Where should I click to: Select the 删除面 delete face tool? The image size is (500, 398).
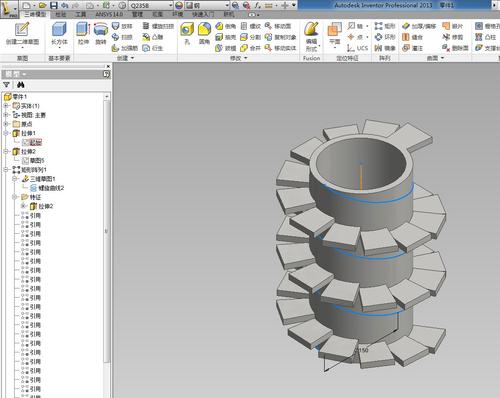point(455,48)
